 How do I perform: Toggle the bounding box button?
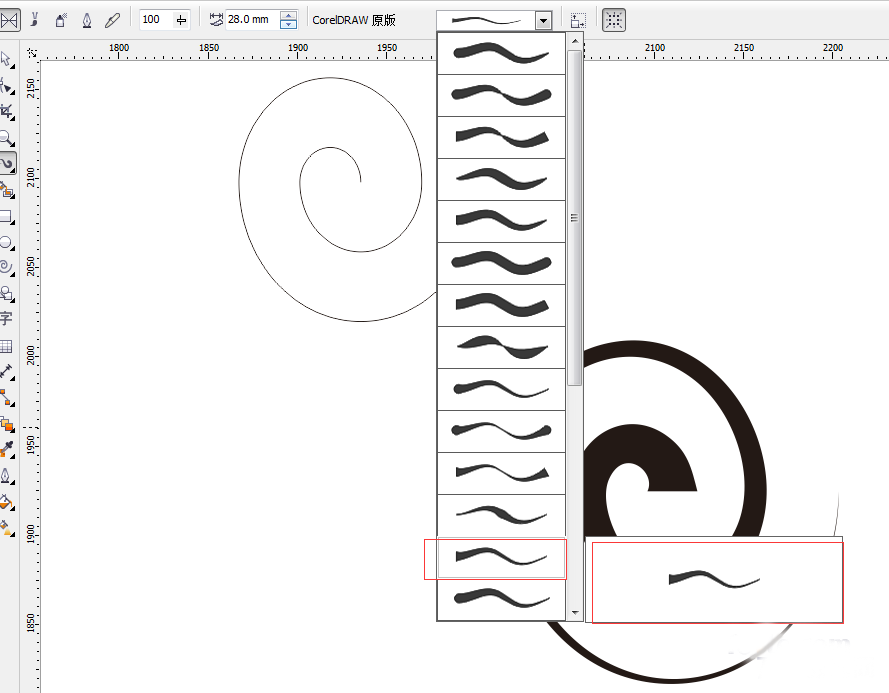point(613,20)
